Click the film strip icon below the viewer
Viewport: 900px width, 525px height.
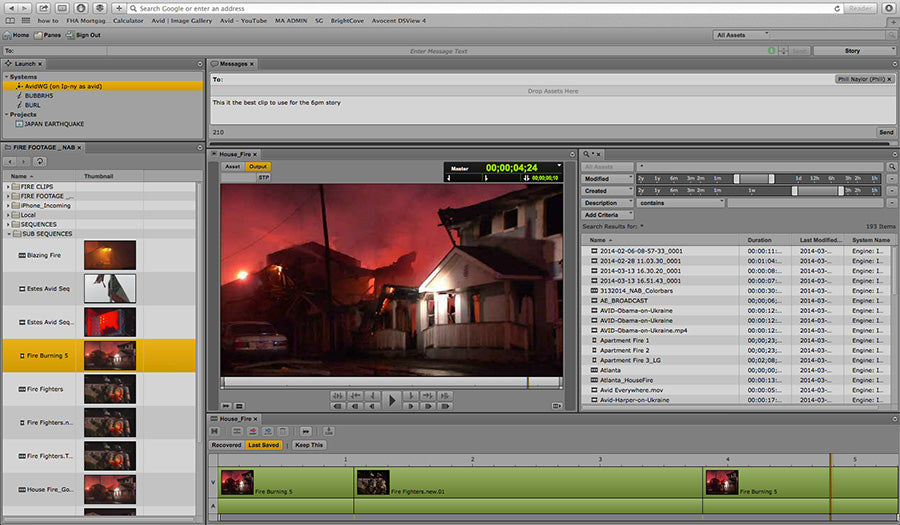pyautogui.click(x=240, y=406)
